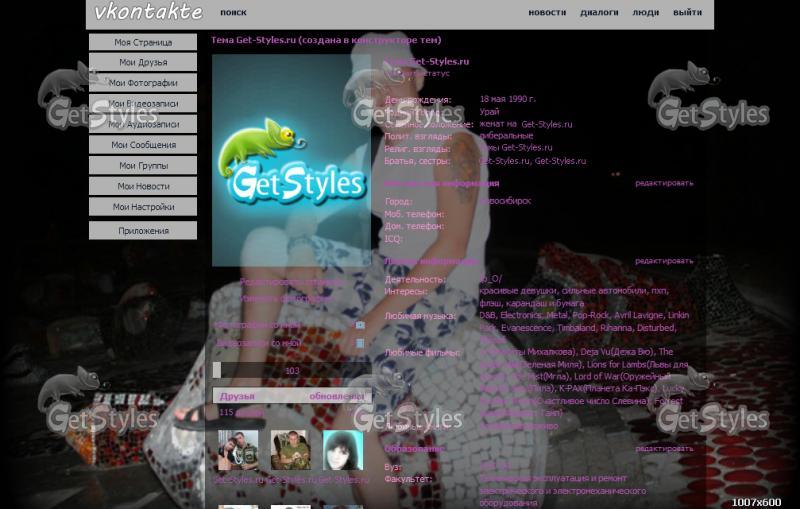Open Приложения in the sidebar

tap(143, 231)
